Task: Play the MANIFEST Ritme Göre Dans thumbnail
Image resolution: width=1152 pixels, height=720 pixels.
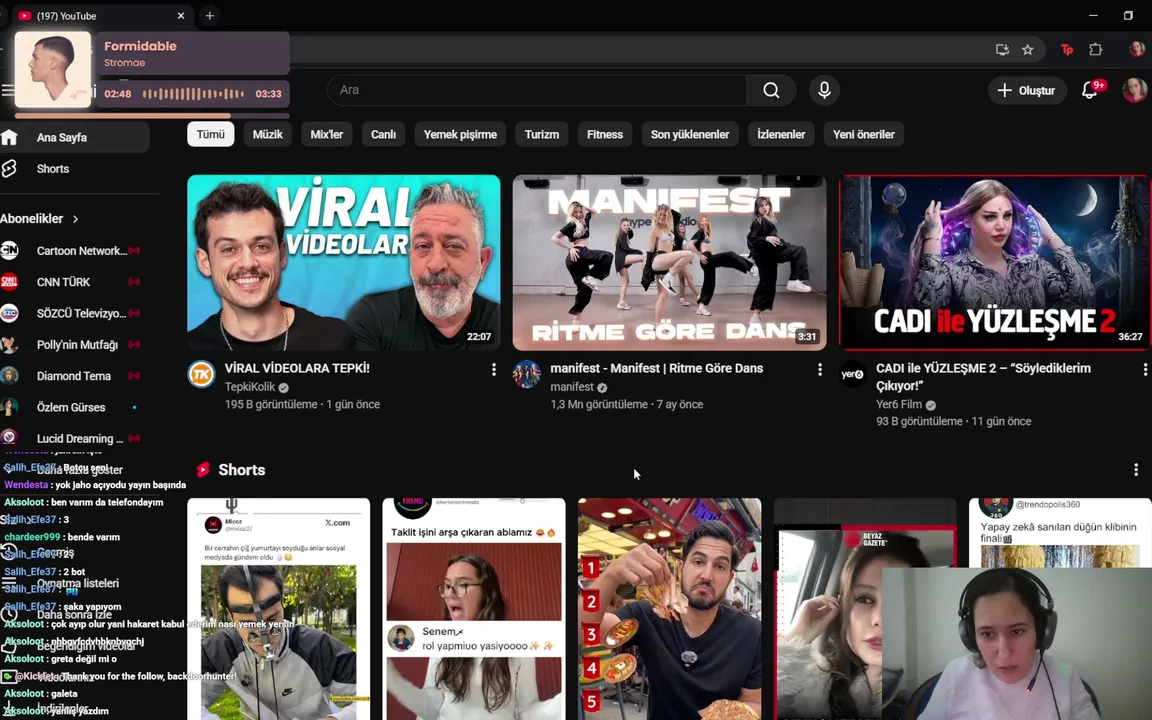Action: pyautogui.click(x=669, y=262)
